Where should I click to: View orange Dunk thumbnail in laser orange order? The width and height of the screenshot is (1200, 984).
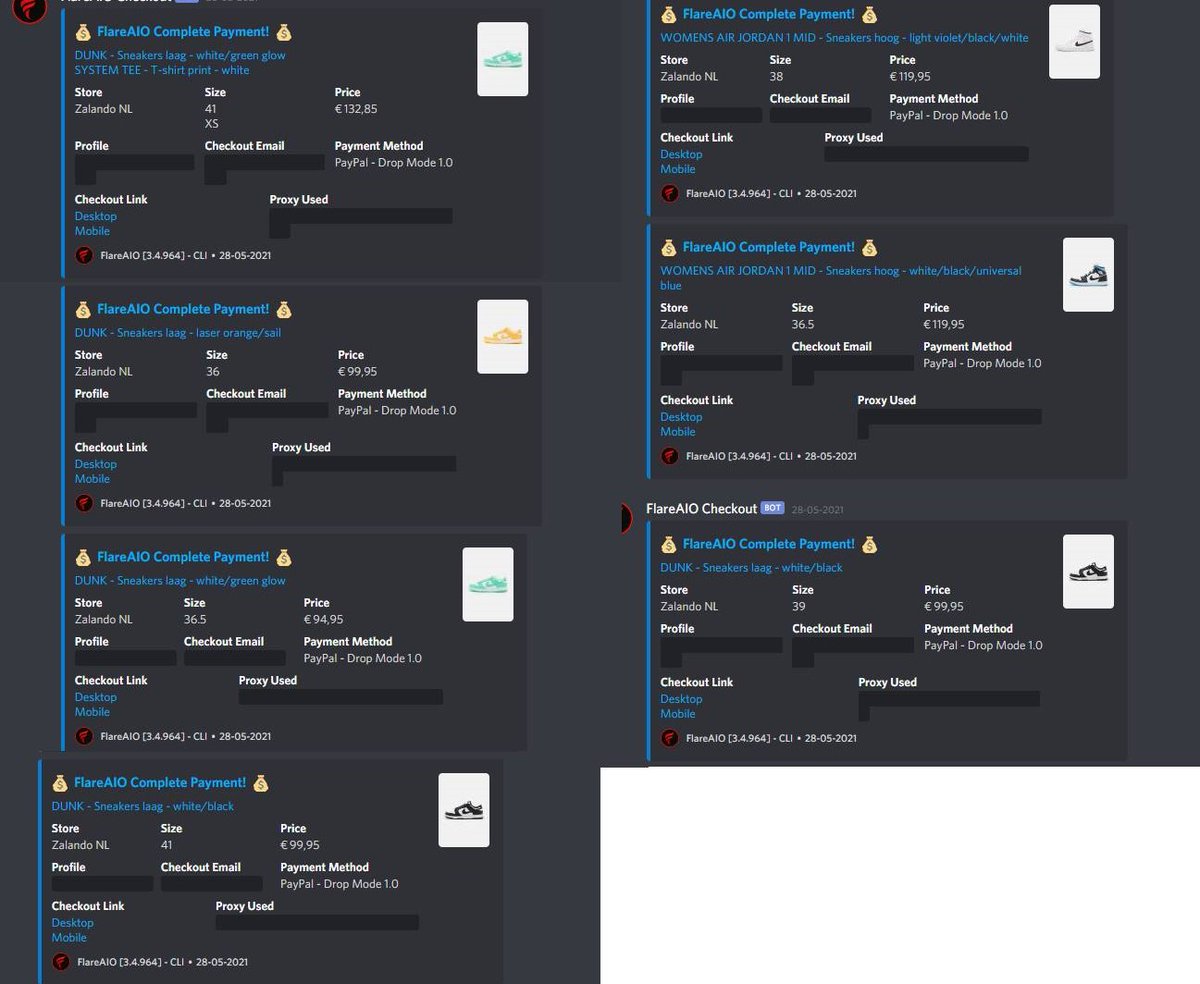(x=502, y=337)
